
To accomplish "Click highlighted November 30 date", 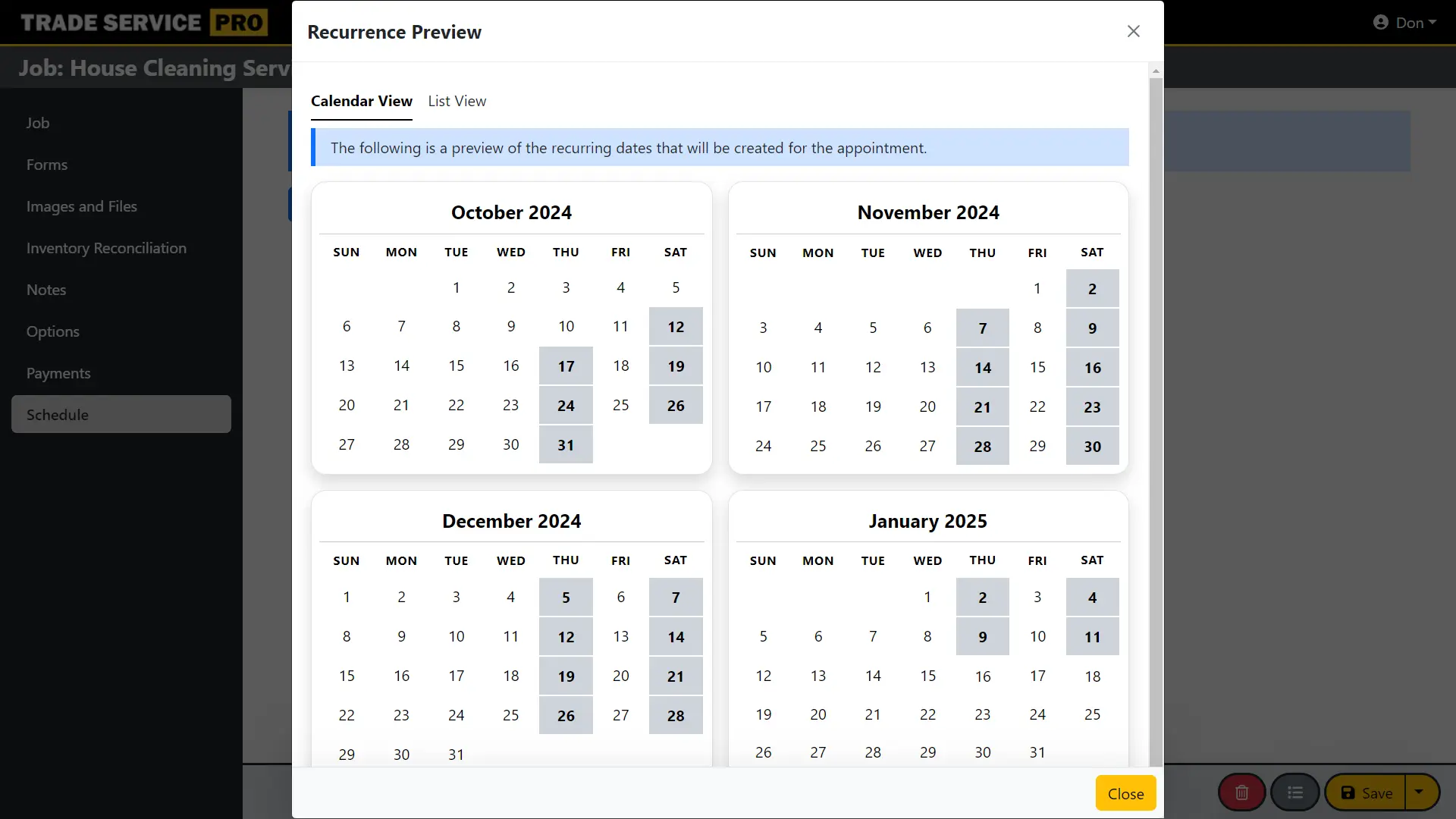I will [1092, 447].
